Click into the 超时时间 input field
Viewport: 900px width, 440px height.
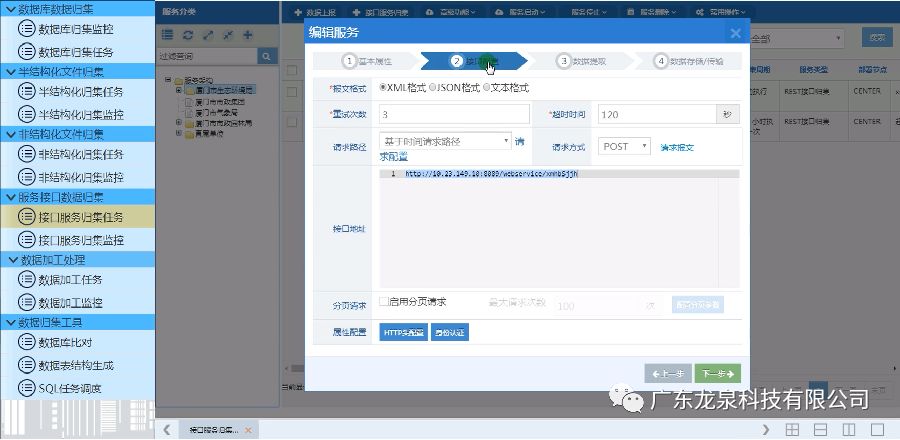(x=656, y=114)
